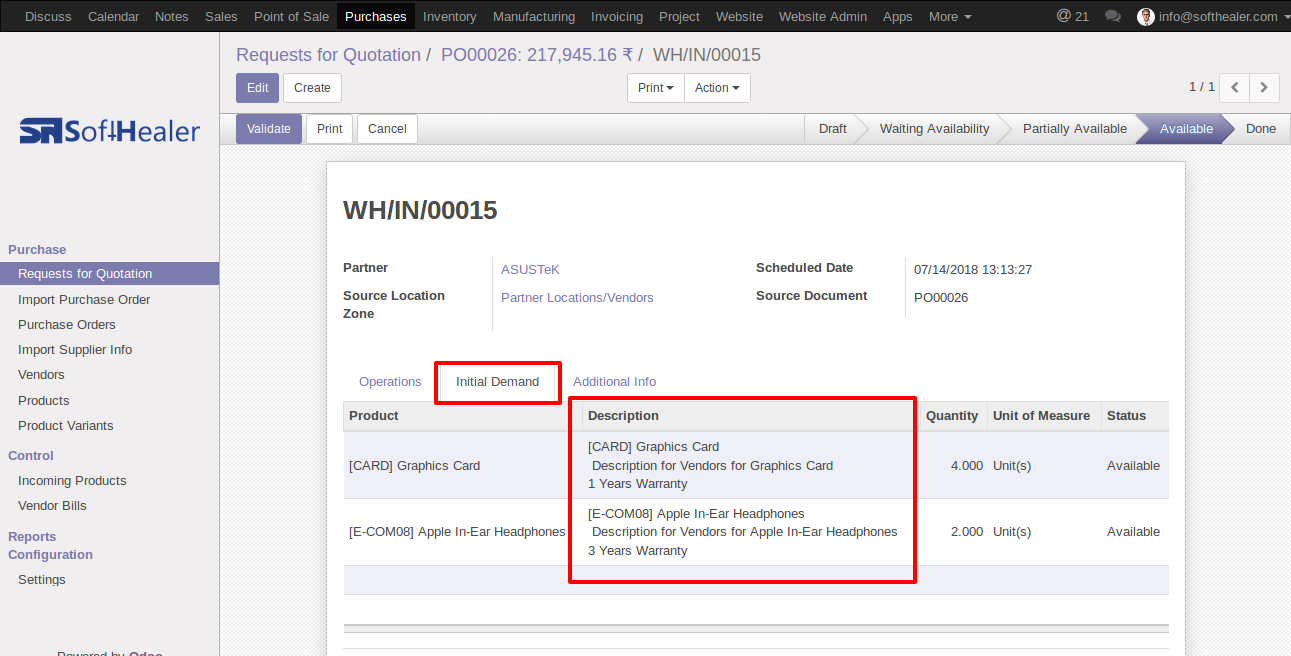This screenshot has height=656, width=1291.
Task: Open the Discuss menu
Action: point(48,16)
